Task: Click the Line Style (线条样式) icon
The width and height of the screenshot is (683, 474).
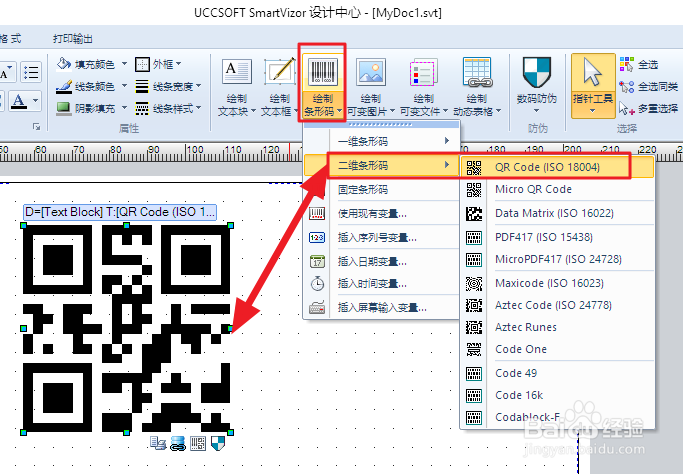Action: click(x=142, y=108)
